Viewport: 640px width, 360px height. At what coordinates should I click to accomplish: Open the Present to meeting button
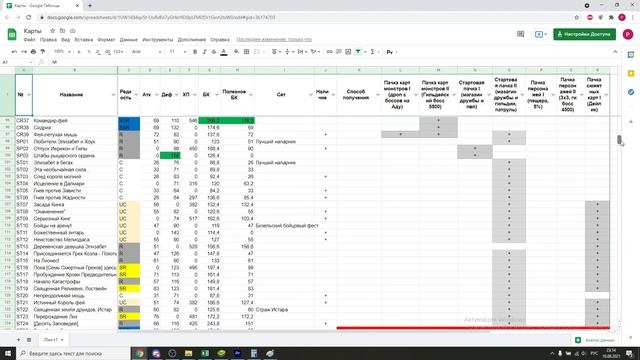541,34
